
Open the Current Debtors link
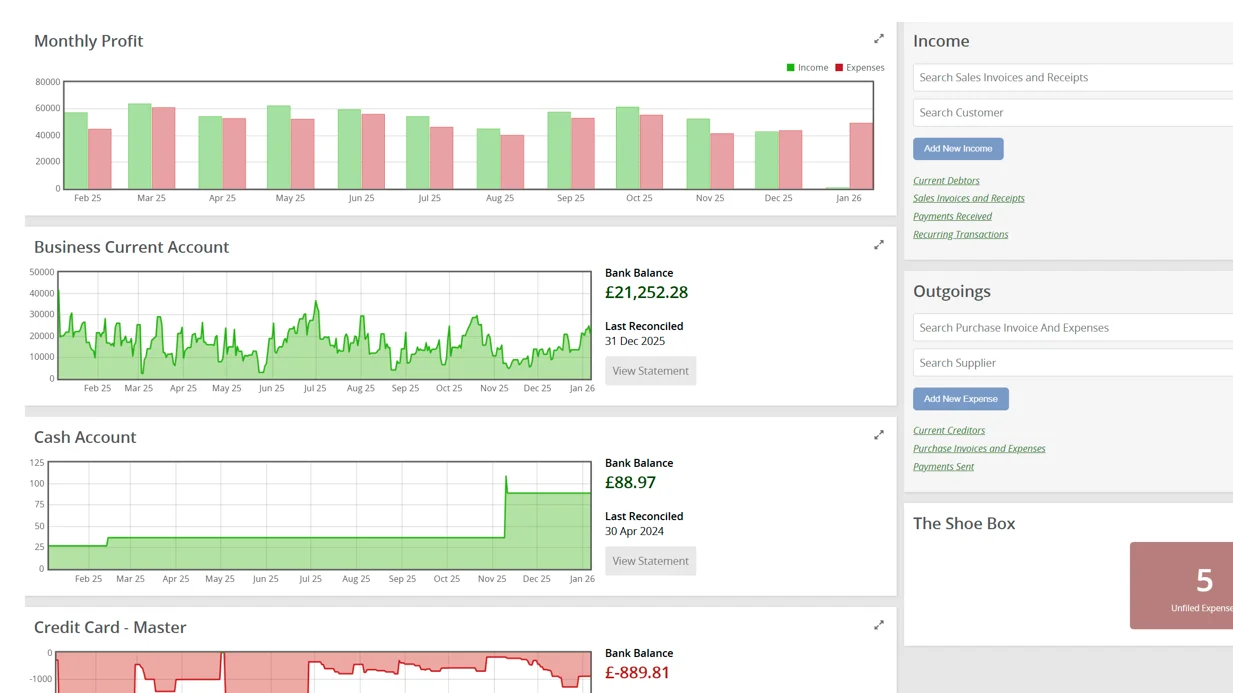946,181
